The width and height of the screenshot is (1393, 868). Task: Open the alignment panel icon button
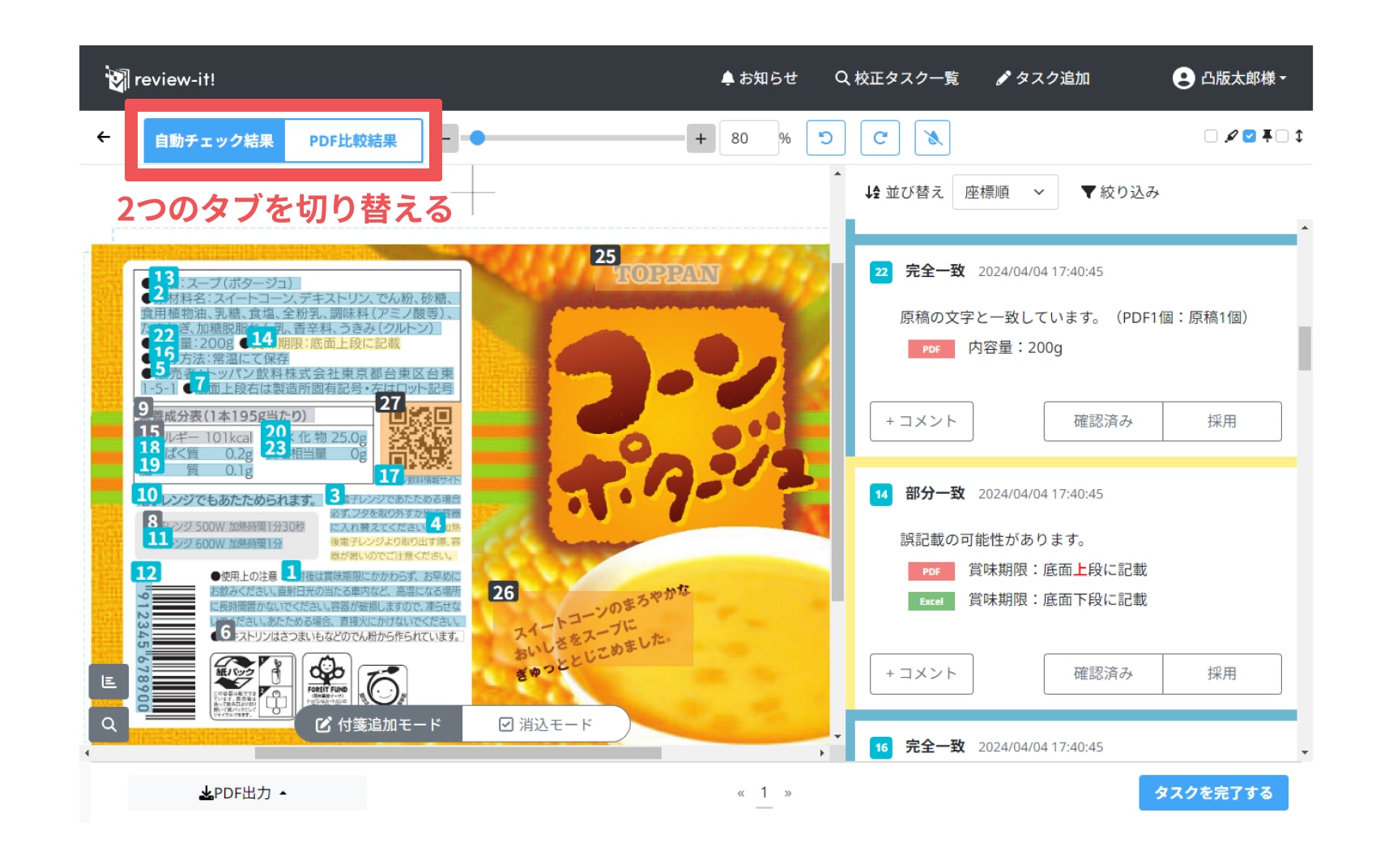click(x=109, y=682)
